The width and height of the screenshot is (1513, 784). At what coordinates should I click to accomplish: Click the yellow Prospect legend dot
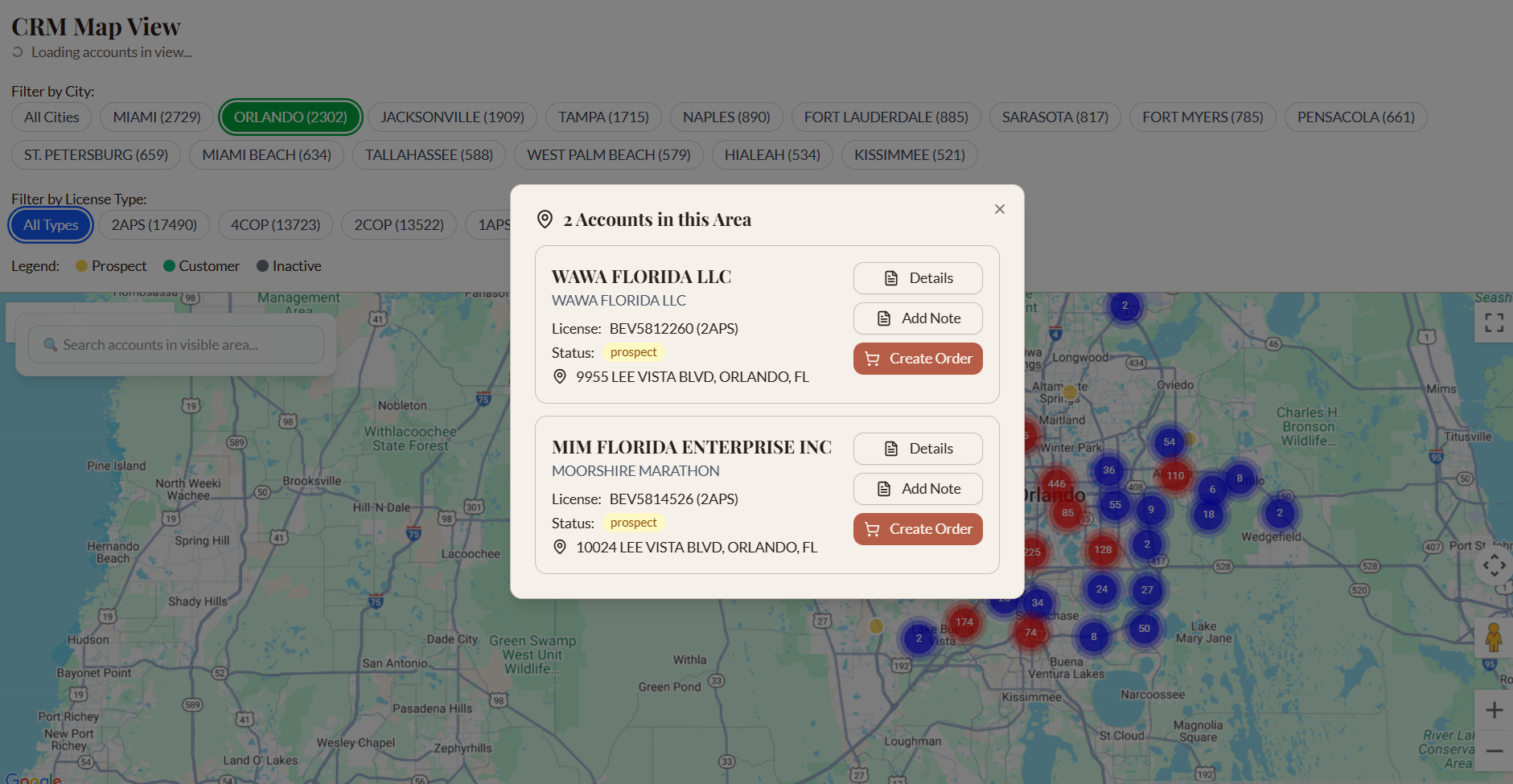[x=80, y=265]
